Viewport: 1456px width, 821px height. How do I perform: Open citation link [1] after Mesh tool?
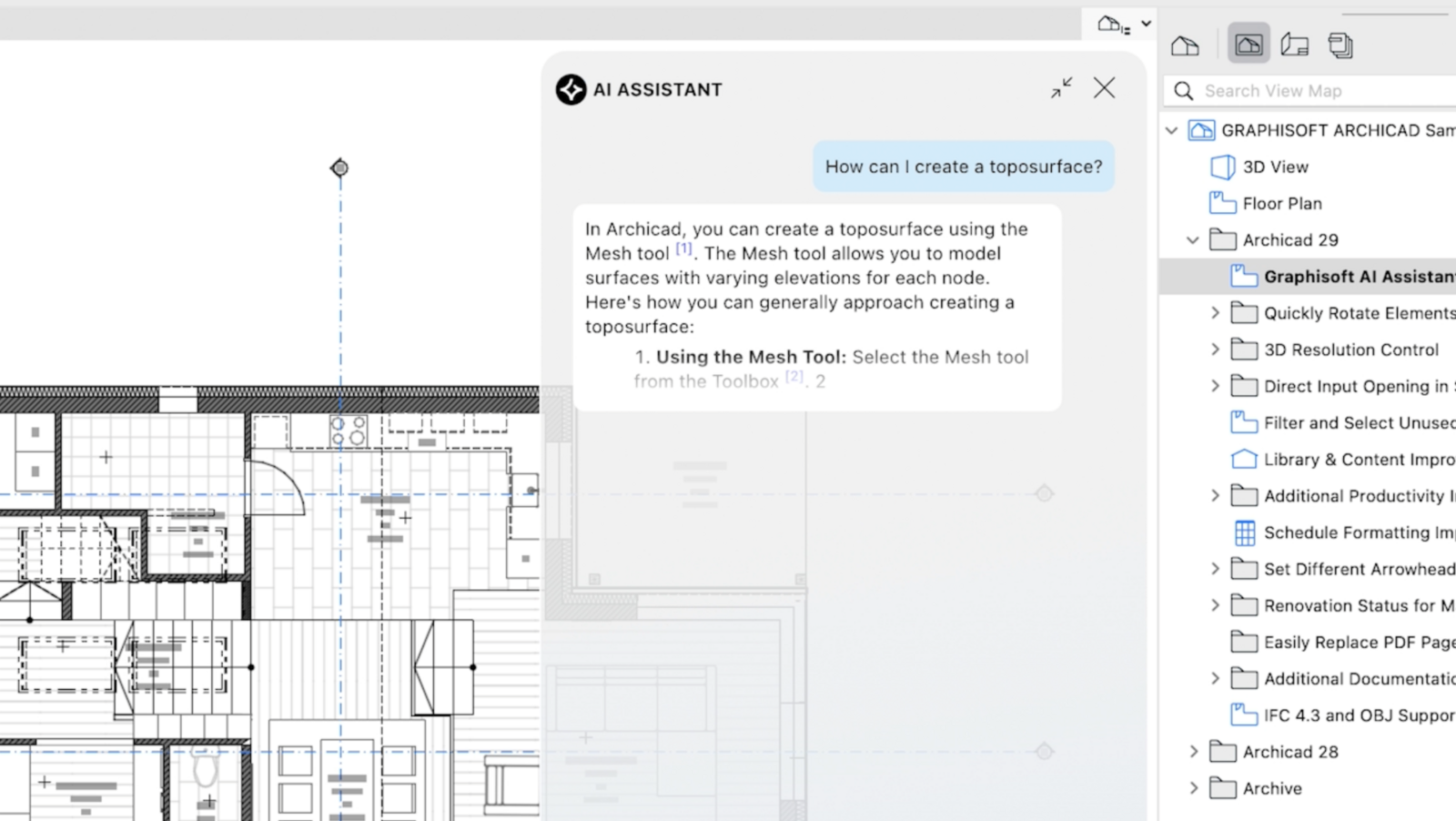683,248
